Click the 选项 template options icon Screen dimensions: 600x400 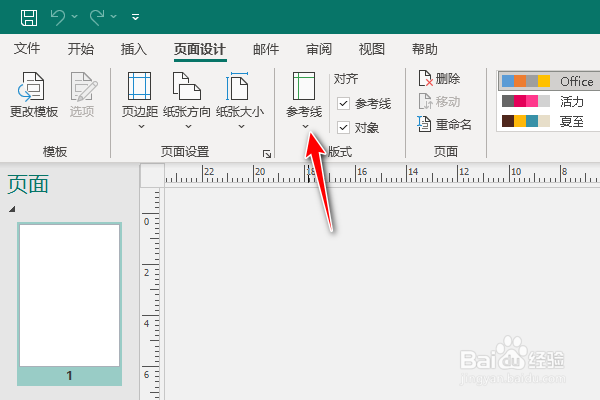[84, 86]
